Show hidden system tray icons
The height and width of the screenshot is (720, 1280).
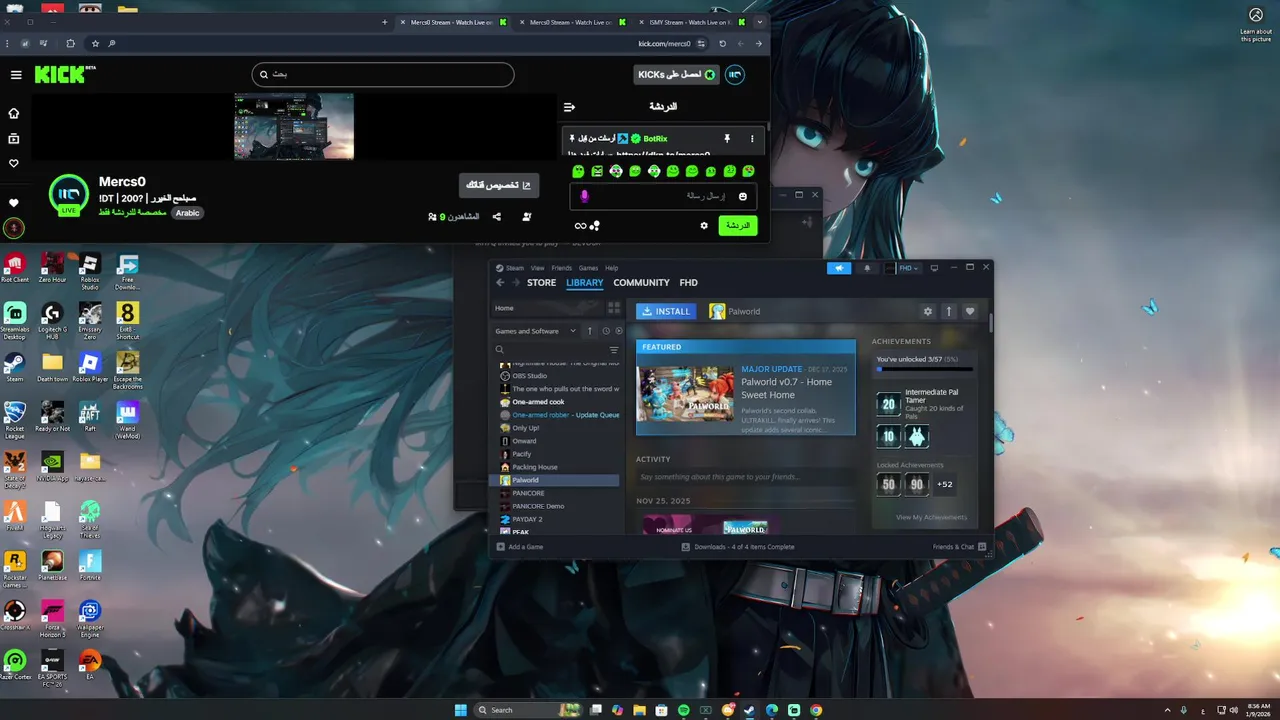(x=1168, y=710)
